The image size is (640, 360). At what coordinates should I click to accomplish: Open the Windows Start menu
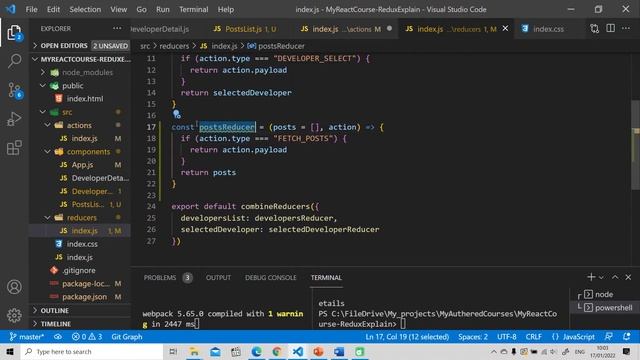(10, 351)
